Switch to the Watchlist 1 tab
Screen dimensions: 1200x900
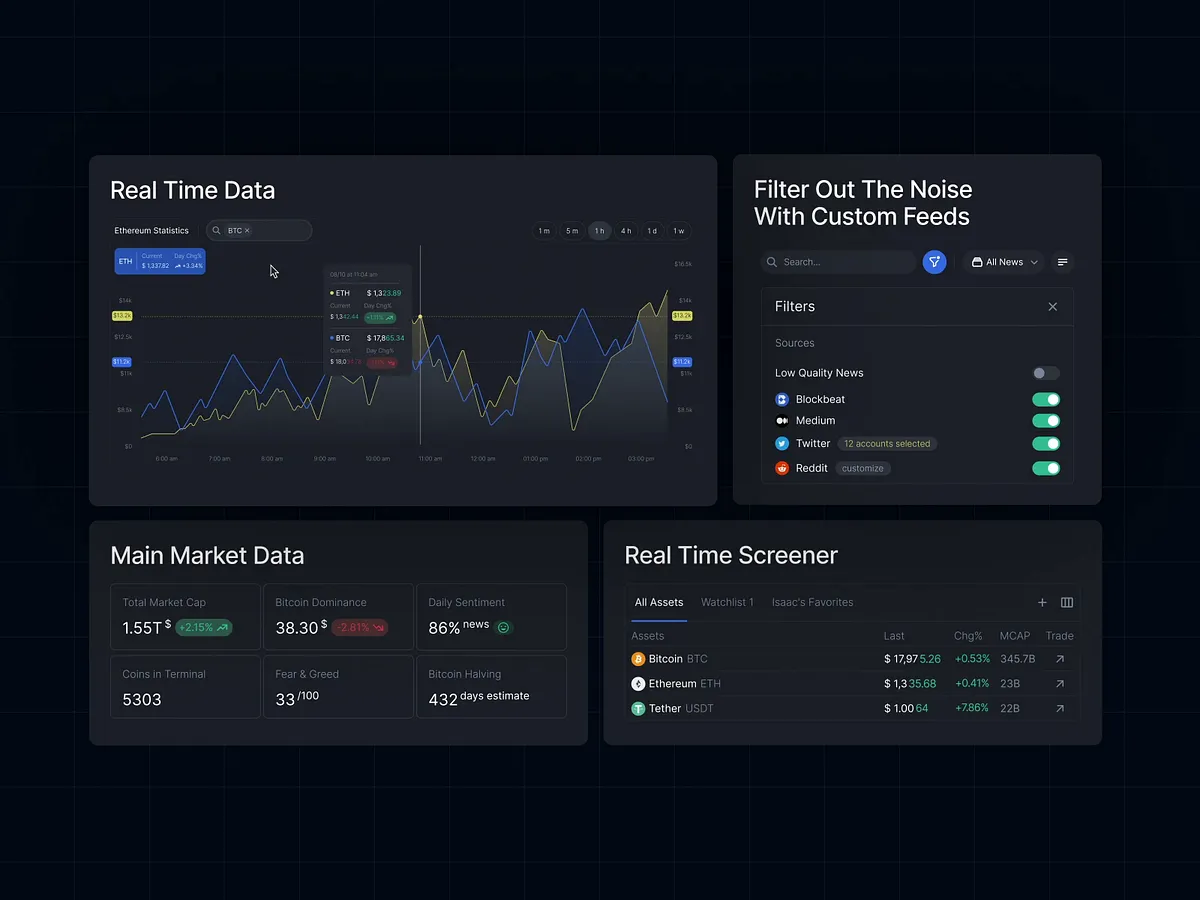[x=727, y=602]
